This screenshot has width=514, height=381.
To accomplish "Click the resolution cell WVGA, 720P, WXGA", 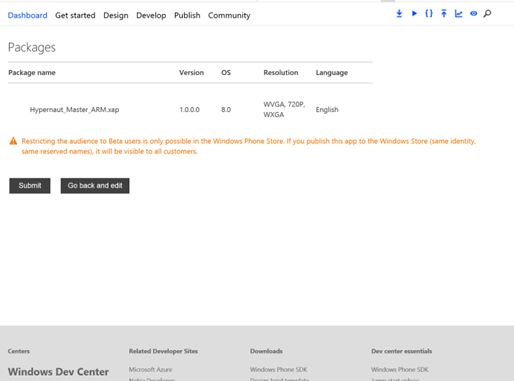I will tap(284, 109).
